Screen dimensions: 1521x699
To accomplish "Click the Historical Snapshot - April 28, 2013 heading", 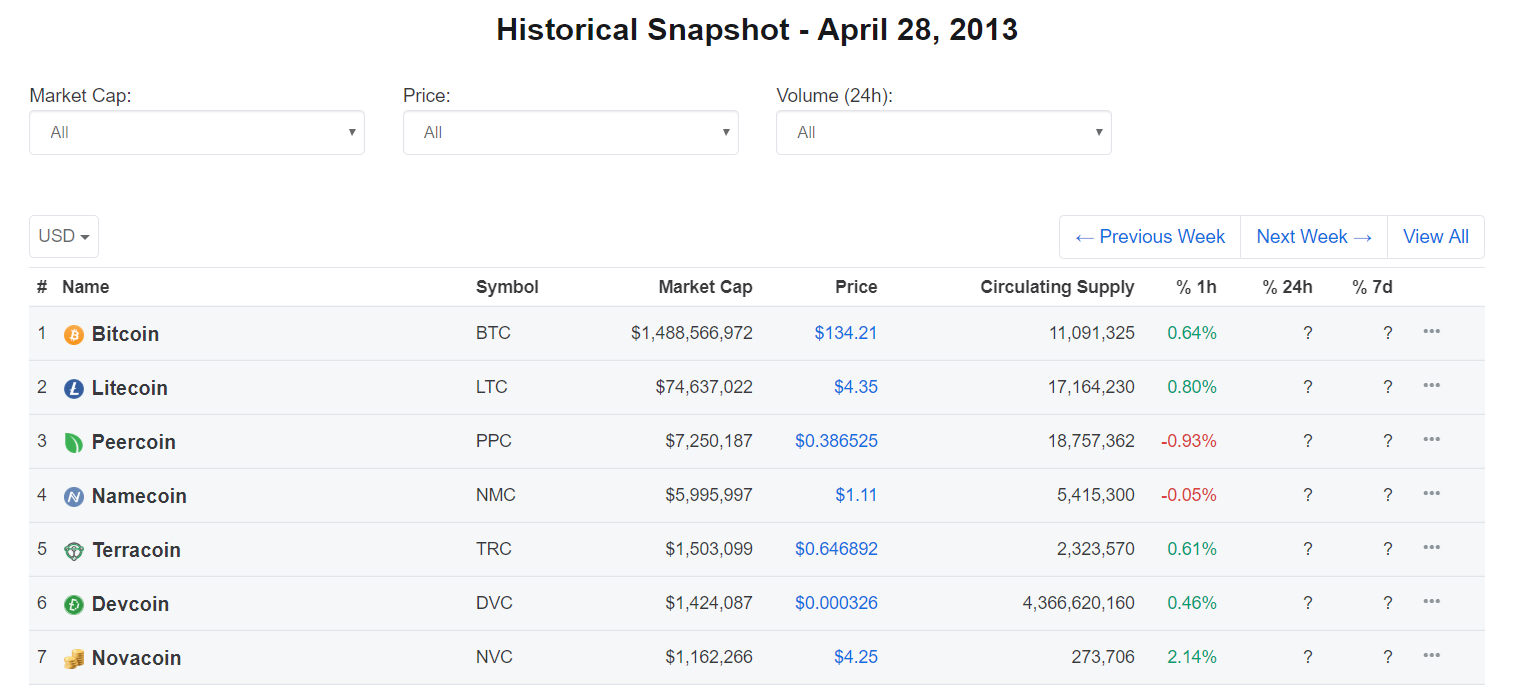I will coord(757,30).
